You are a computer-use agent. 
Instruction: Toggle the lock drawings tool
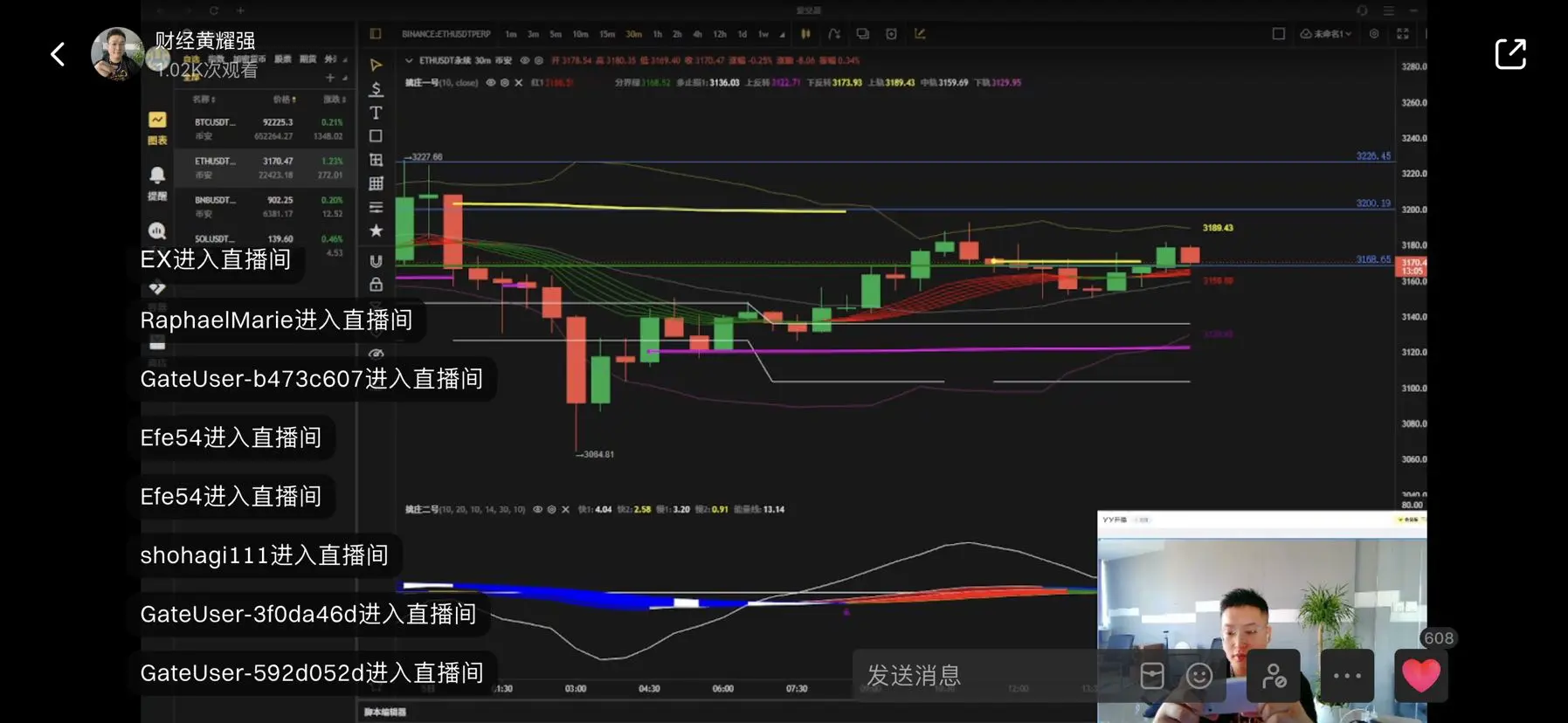click(x=376, y=285)
